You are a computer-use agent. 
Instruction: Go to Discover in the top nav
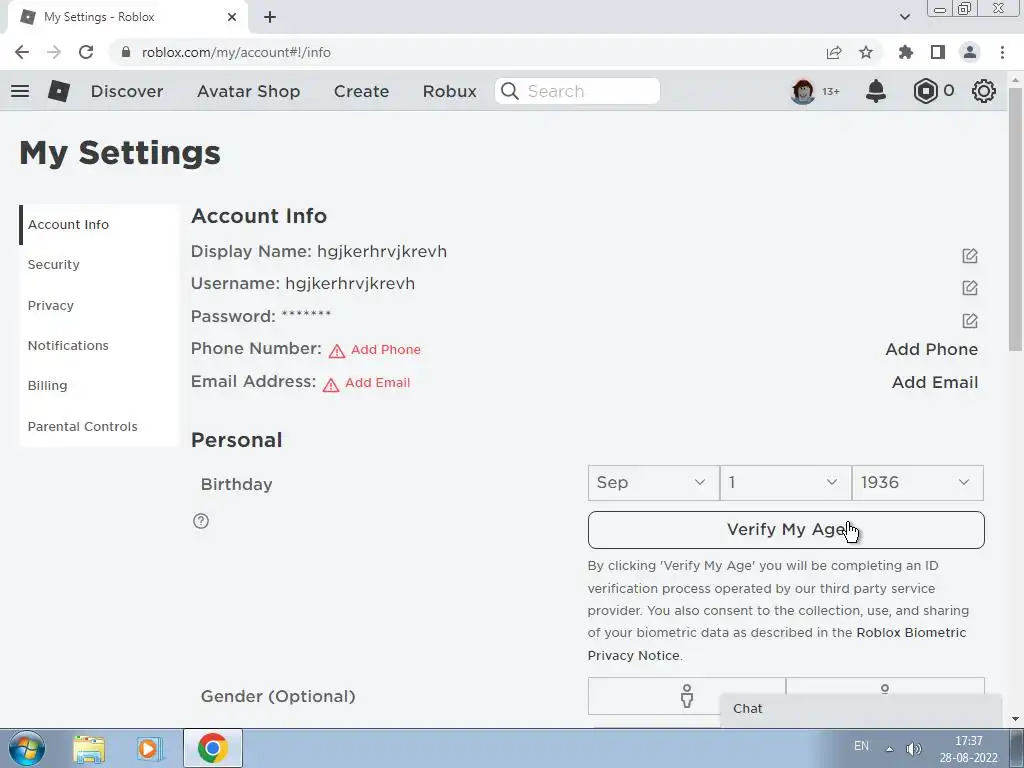127,91
